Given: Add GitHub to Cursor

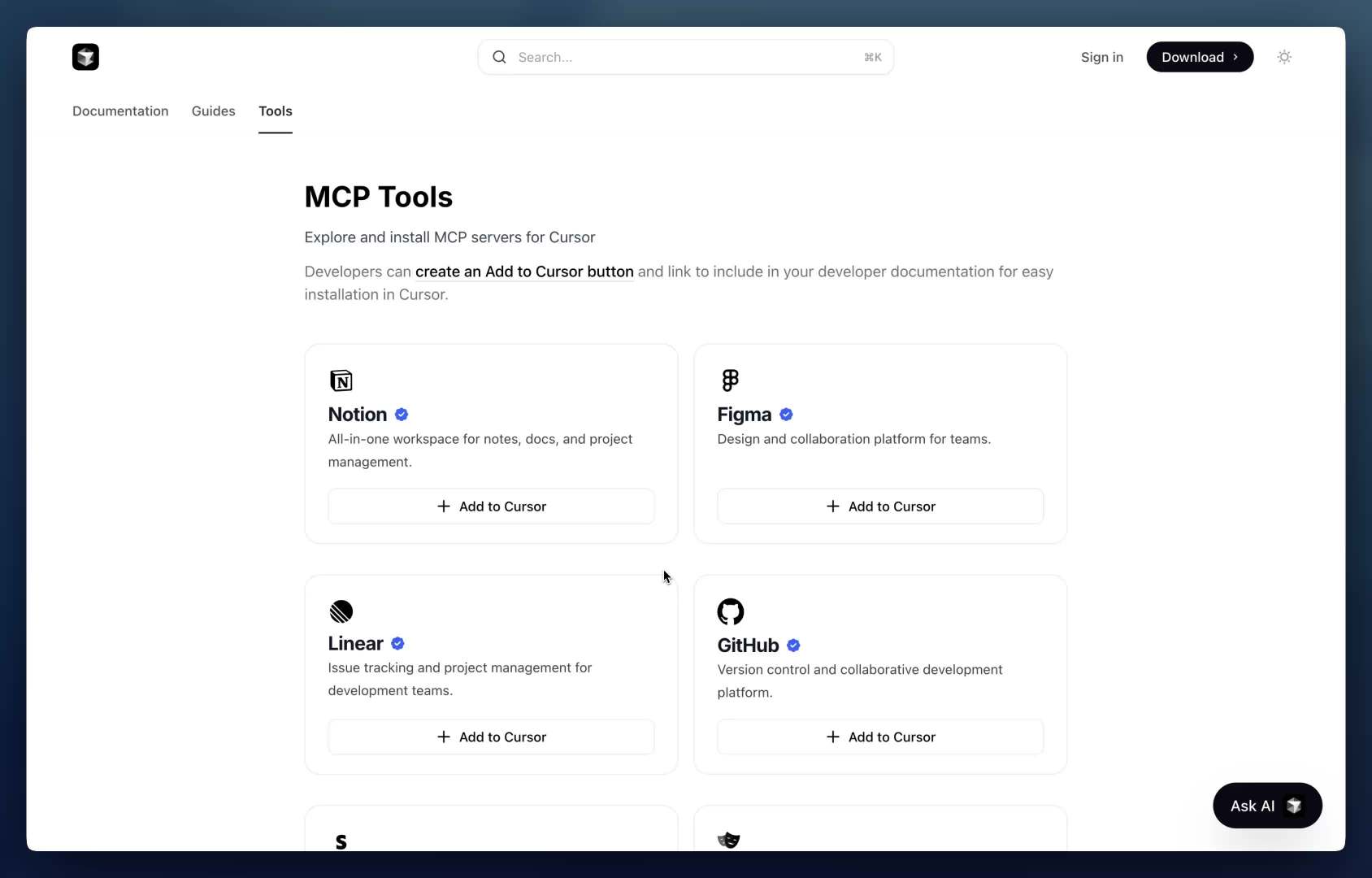Looking at the screenshot, I should point(880,737).
